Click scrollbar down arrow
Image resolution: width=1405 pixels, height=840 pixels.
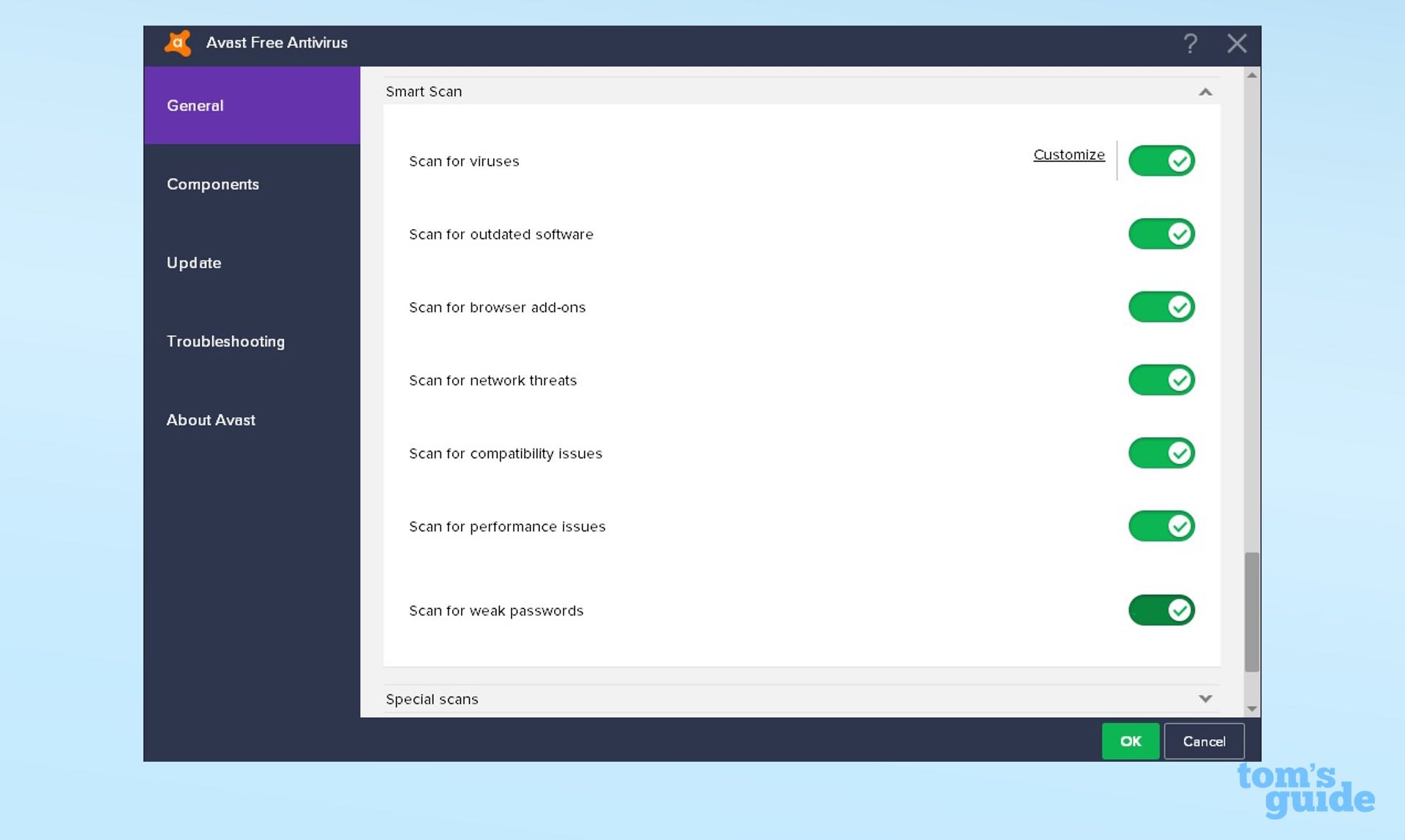(x=1252, y=708)
